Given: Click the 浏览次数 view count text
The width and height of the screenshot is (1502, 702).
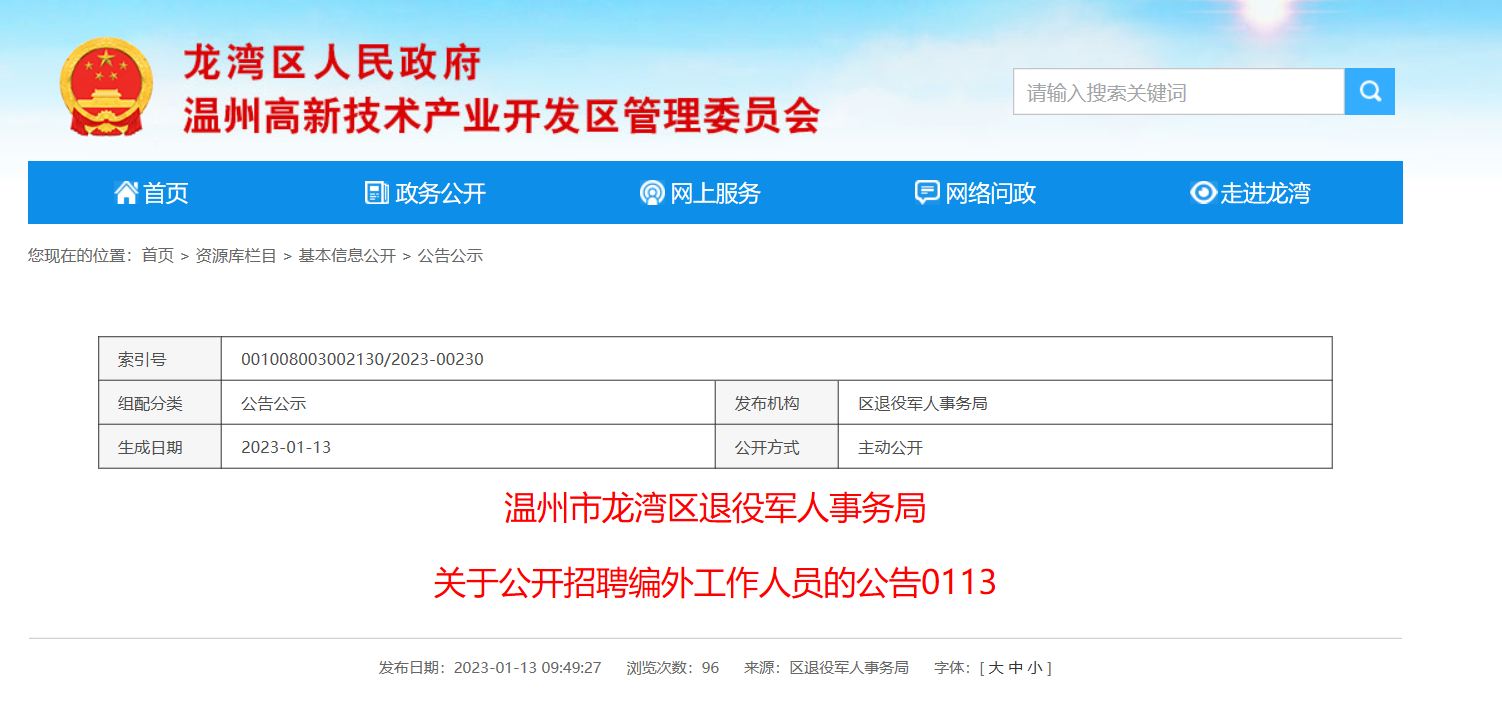Looking at the screenshot, I should tap(673, 668).
